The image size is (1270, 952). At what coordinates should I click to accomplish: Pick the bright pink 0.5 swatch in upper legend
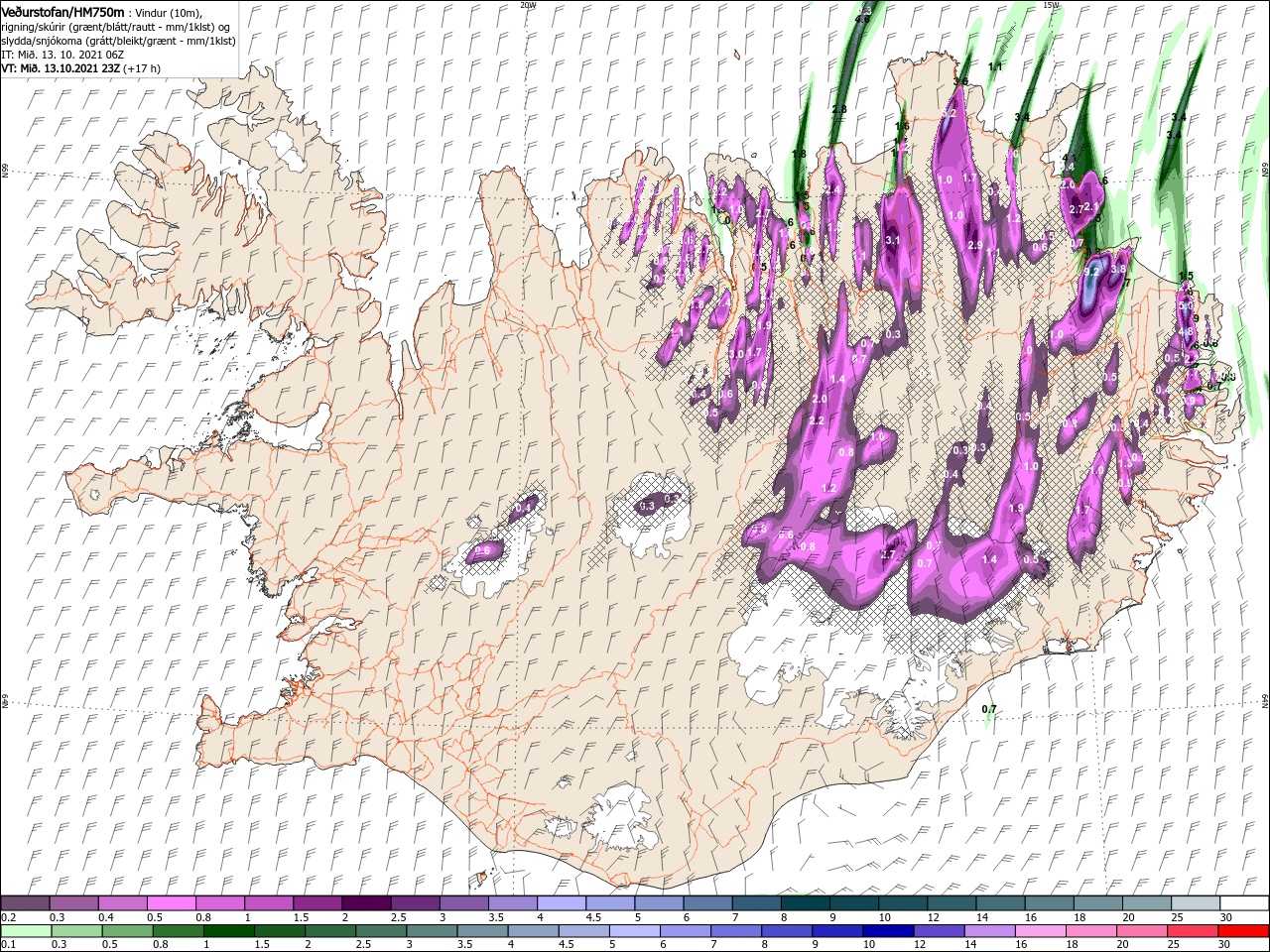tap(171, 903)
